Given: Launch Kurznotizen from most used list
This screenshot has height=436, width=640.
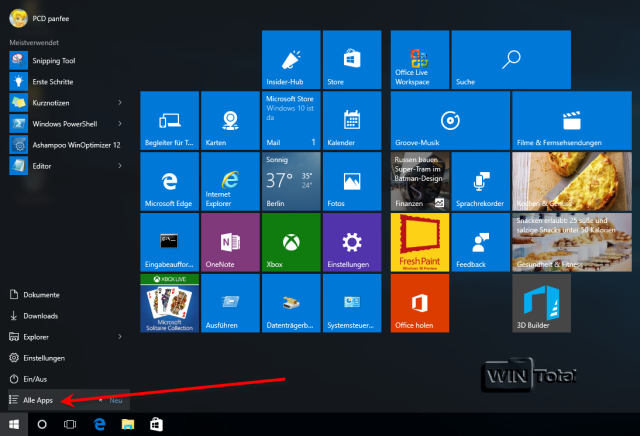Looking at the screenshot, I should click(x=61, y=103).
